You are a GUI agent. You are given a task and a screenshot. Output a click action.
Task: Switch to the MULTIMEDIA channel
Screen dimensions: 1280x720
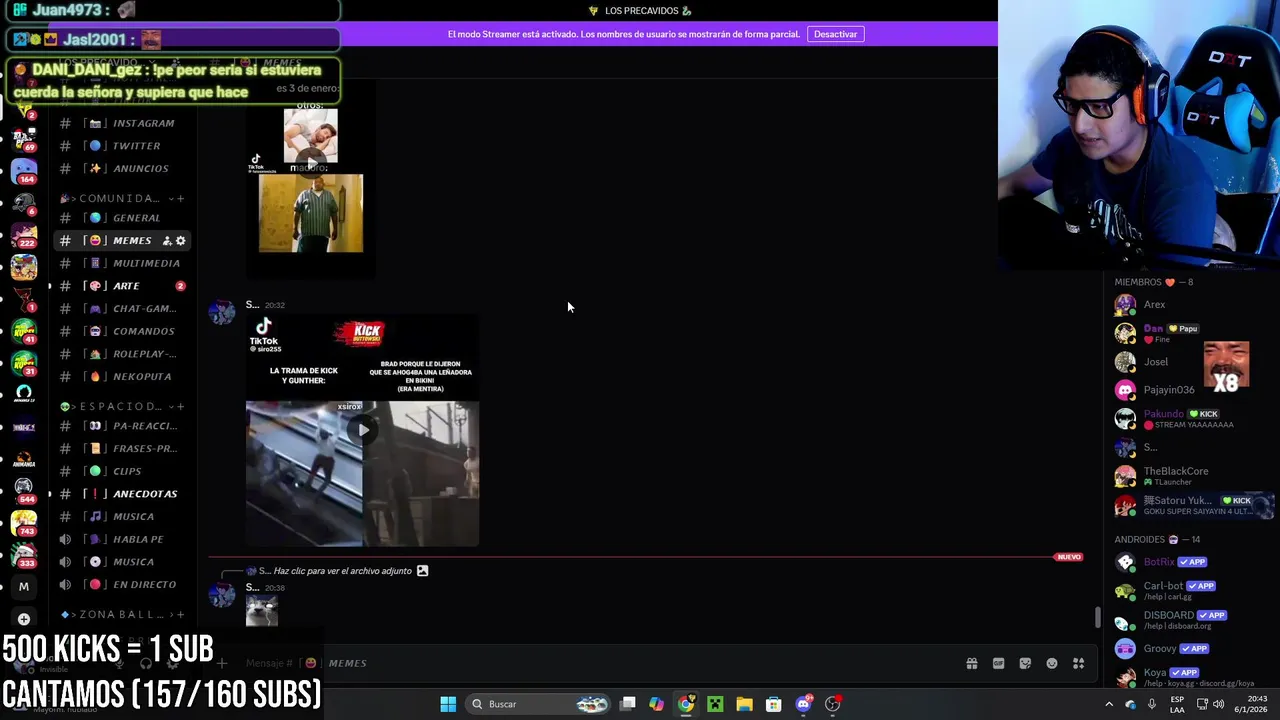pyautogui.click(x=122, y=263)
